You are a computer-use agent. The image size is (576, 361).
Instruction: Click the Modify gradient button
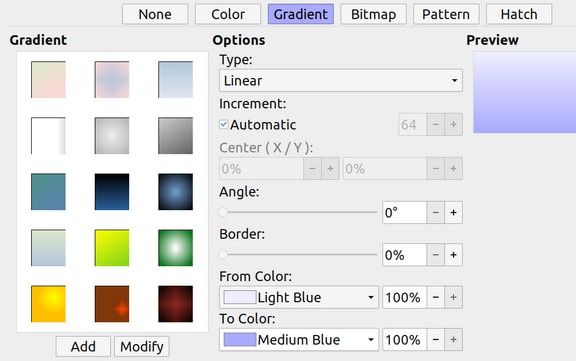[x=142, y=346]
